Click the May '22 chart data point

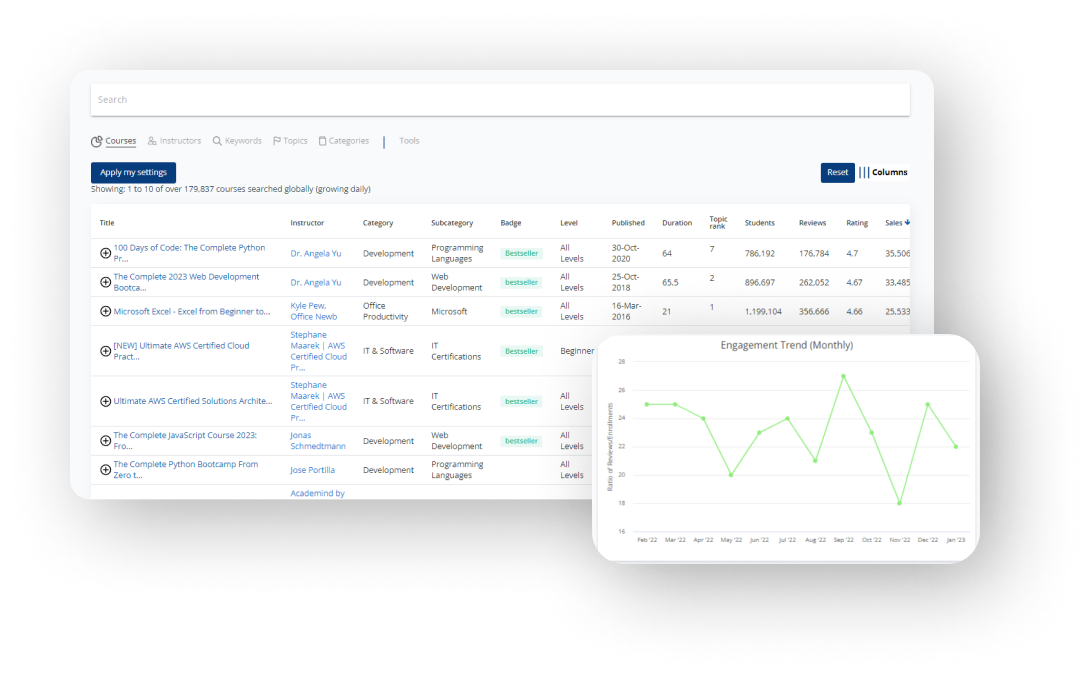pyautogui.click(x=731, y=475)
